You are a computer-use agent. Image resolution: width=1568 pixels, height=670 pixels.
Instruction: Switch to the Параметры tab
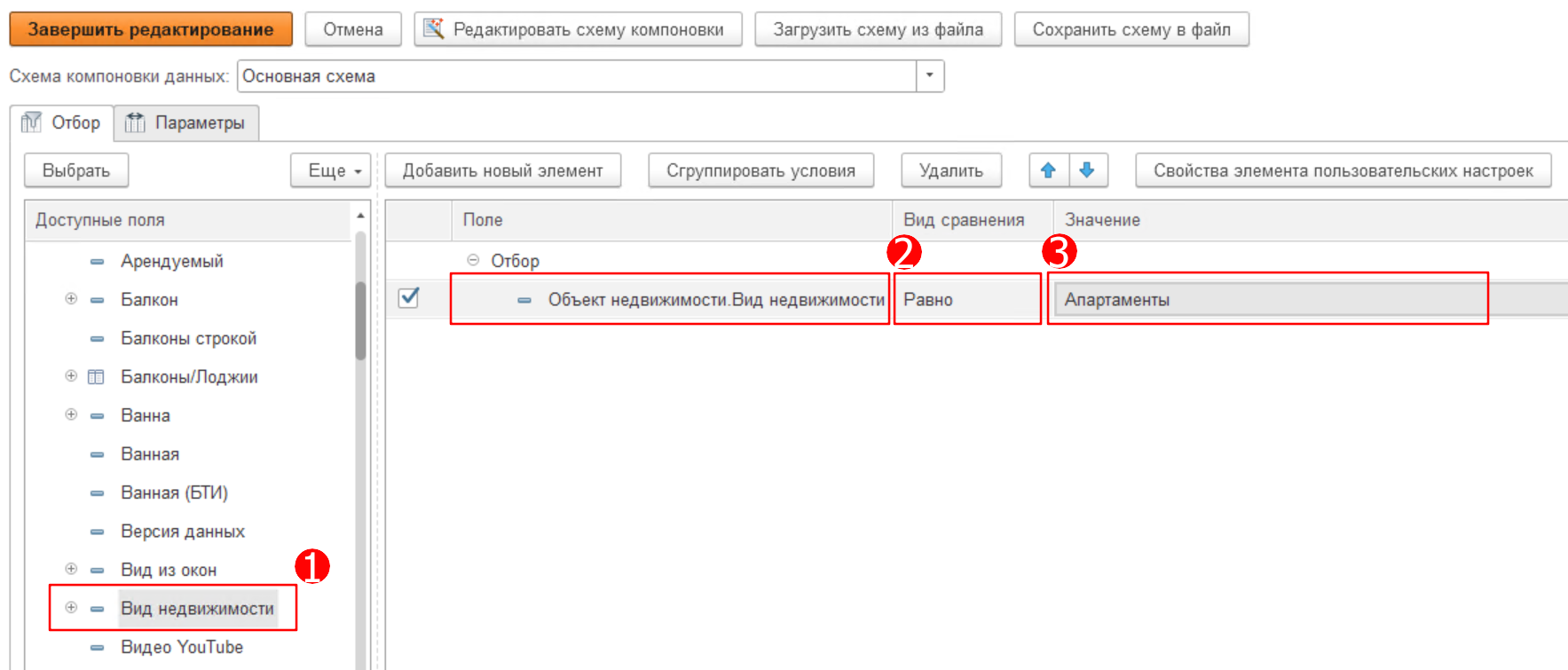186,122
